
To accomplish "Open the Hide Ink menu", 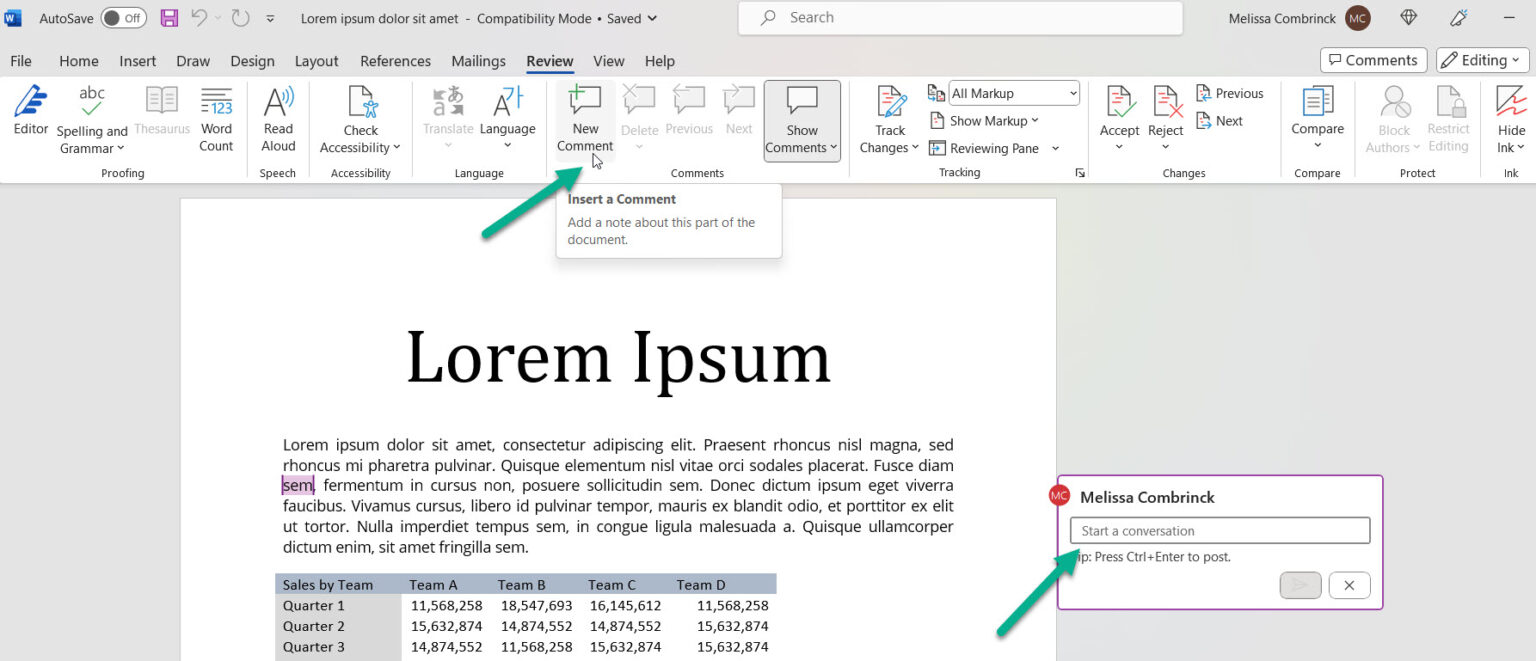I will [1511, 120].
